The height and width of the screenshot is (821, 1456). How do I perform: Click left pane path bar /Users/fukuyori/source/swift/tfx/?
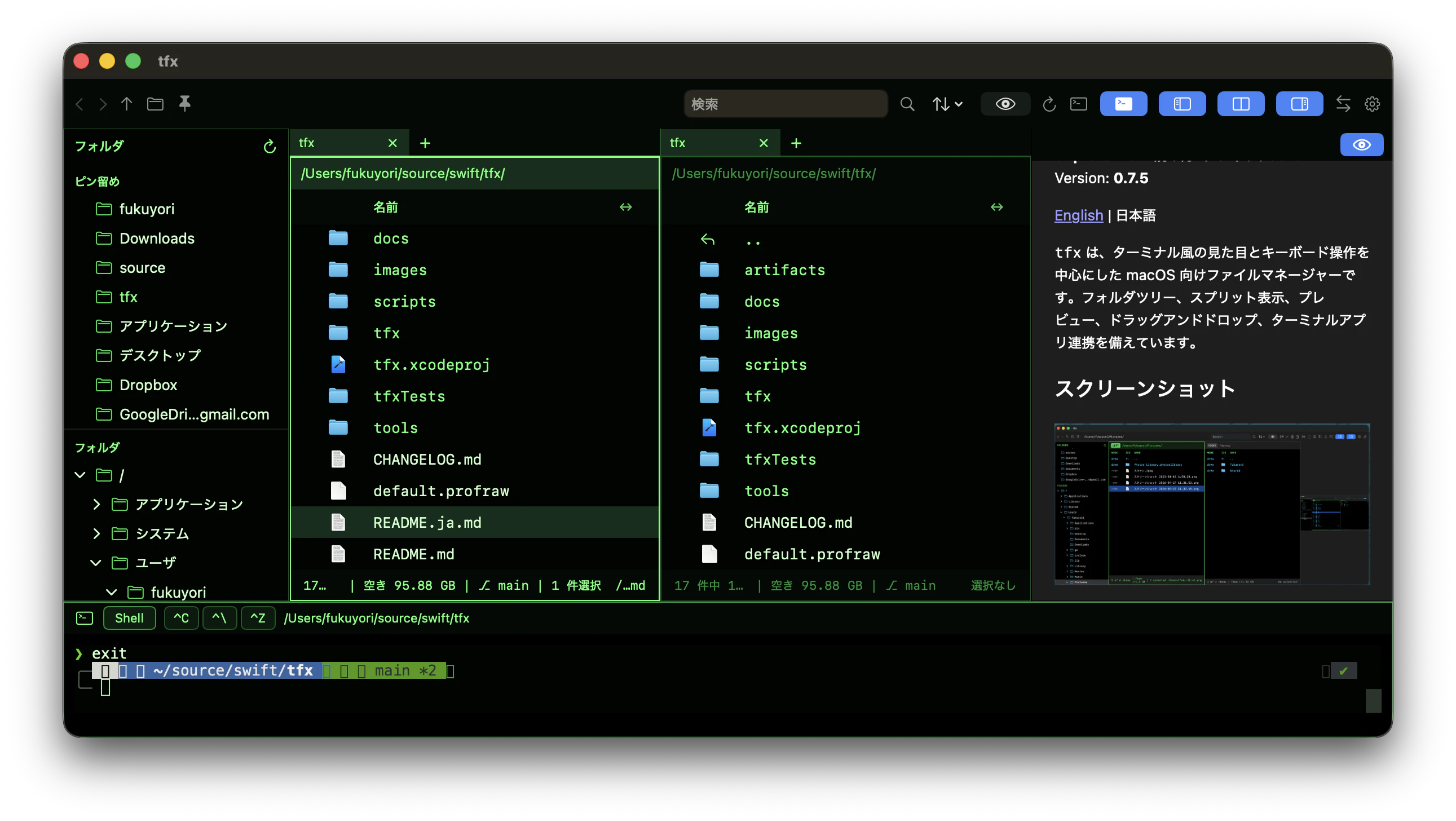click(475, 174)
